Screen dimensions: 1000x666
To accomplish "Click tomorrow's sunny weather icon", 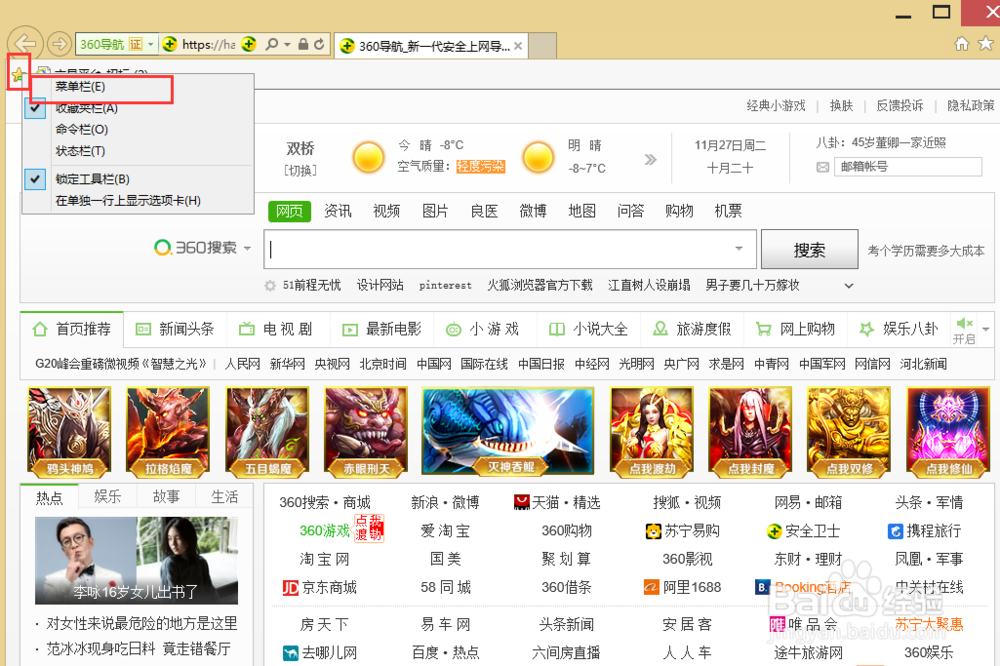I will pyautogui.click(x=538, y=158).
